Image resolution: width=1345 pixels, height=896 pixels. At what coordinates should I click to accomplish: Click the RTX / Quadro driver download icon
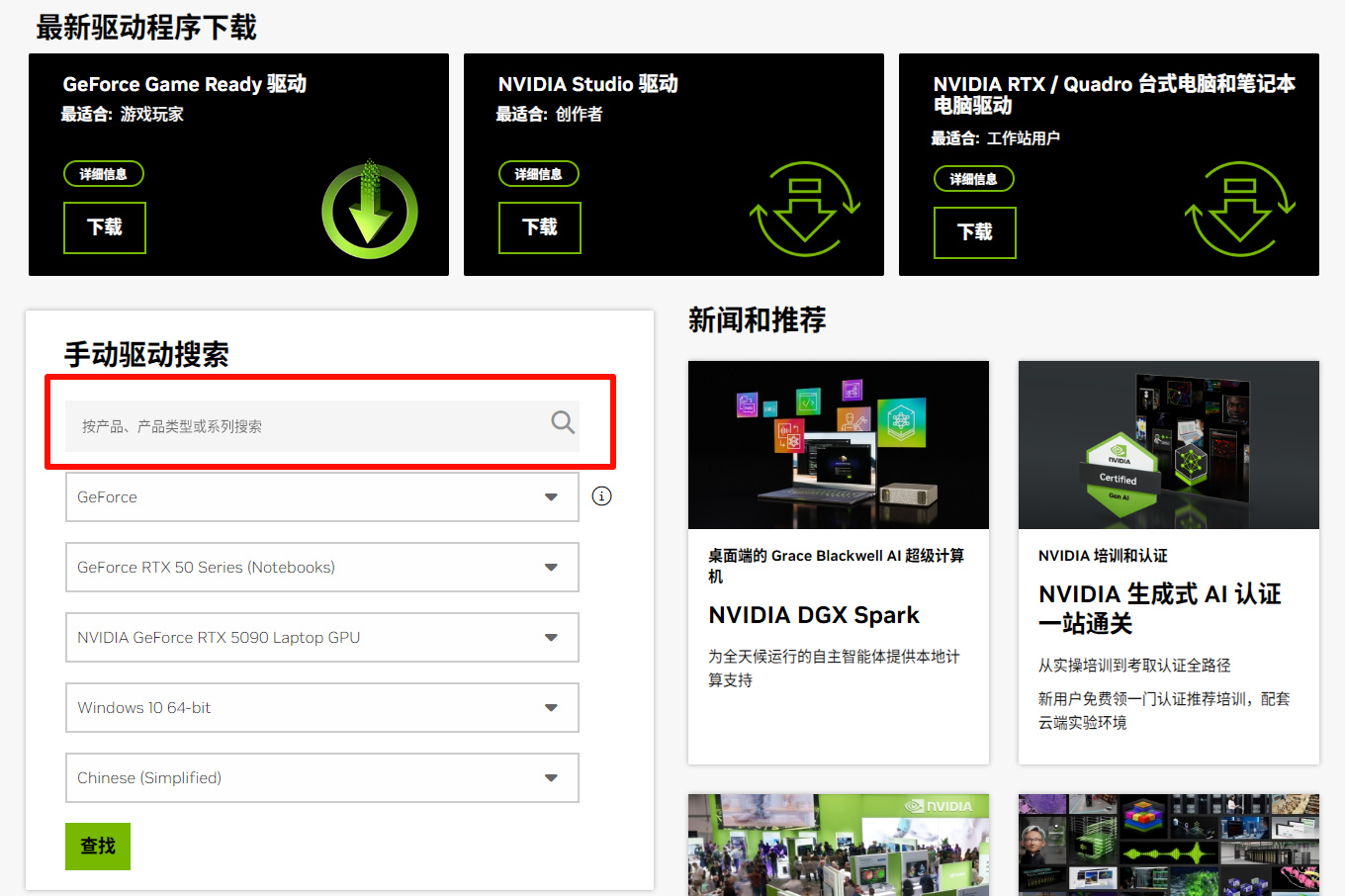1240,209
